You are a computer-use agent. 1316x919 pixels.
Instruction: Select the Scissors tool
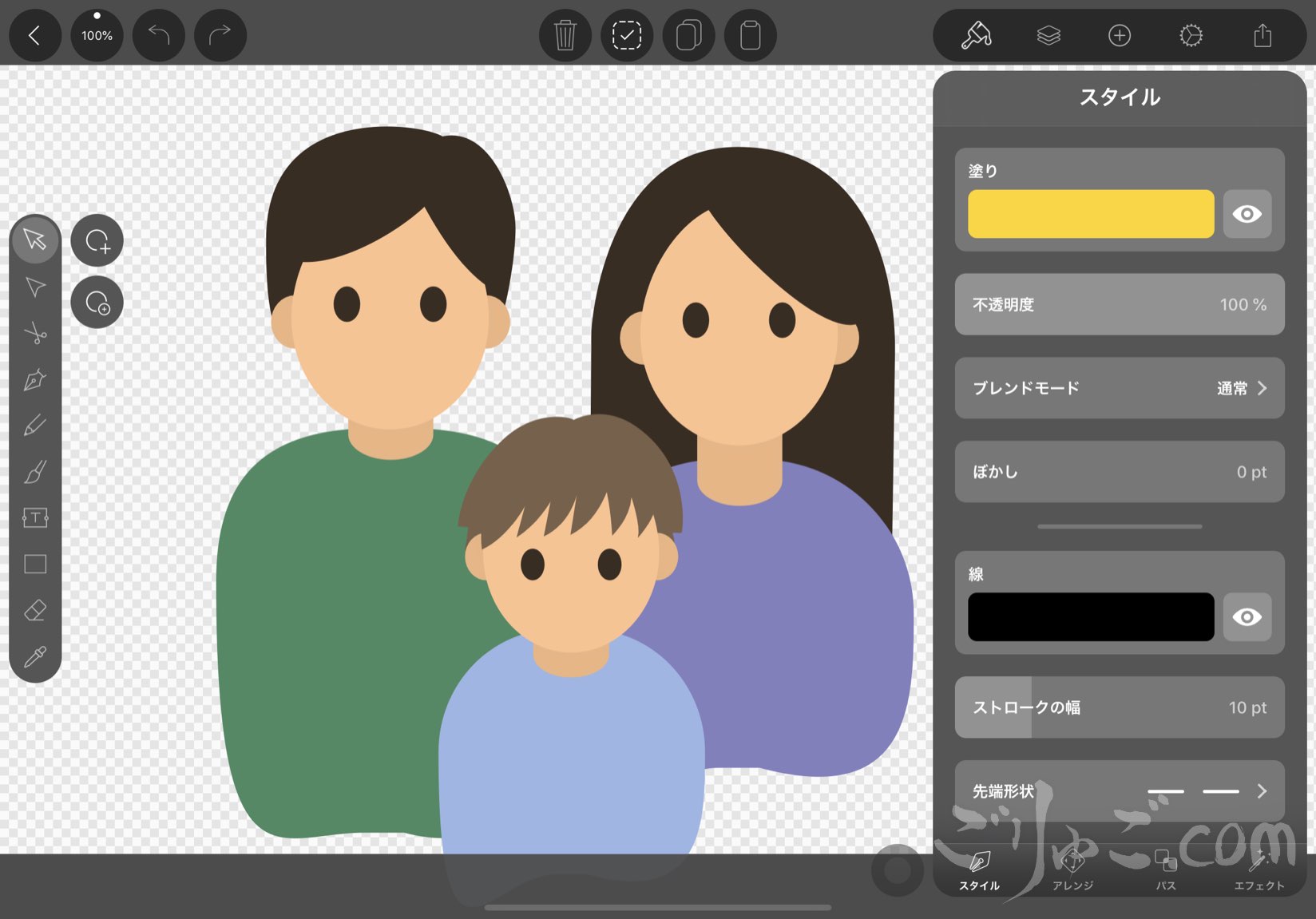[35, 333]
